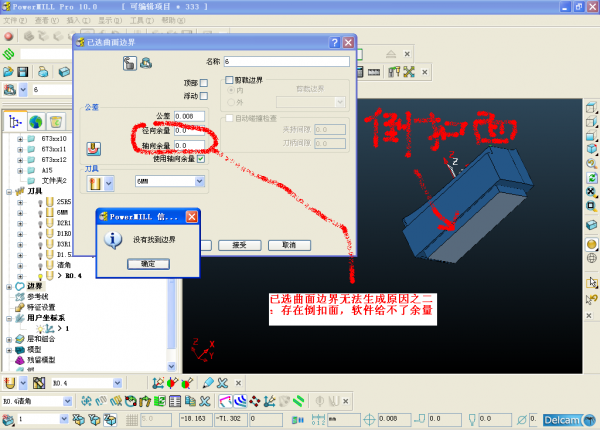Expand the 6T3xx10 folder
600x430 pixels.
coord(20,138)
